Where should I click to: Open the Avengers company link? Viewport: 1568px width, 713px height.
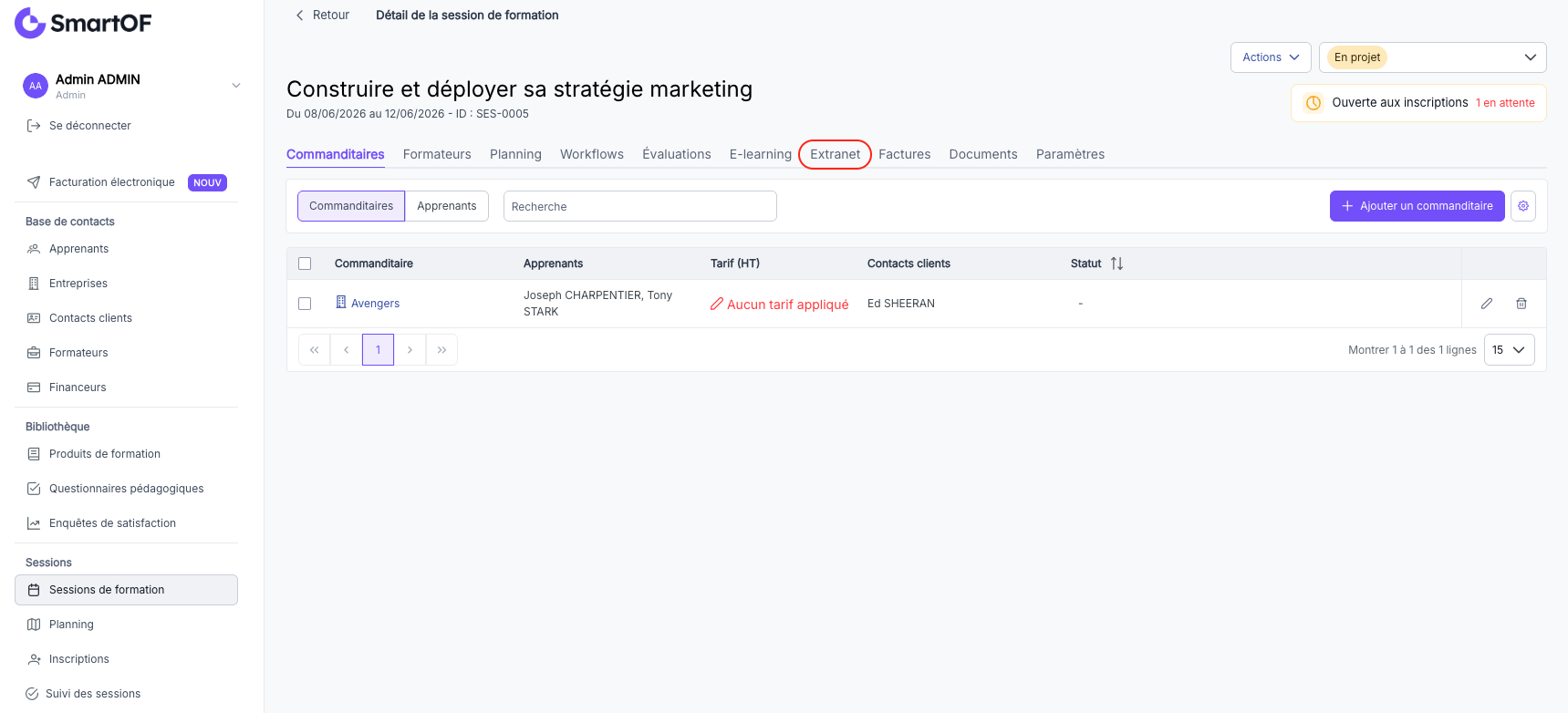[375, 304]
